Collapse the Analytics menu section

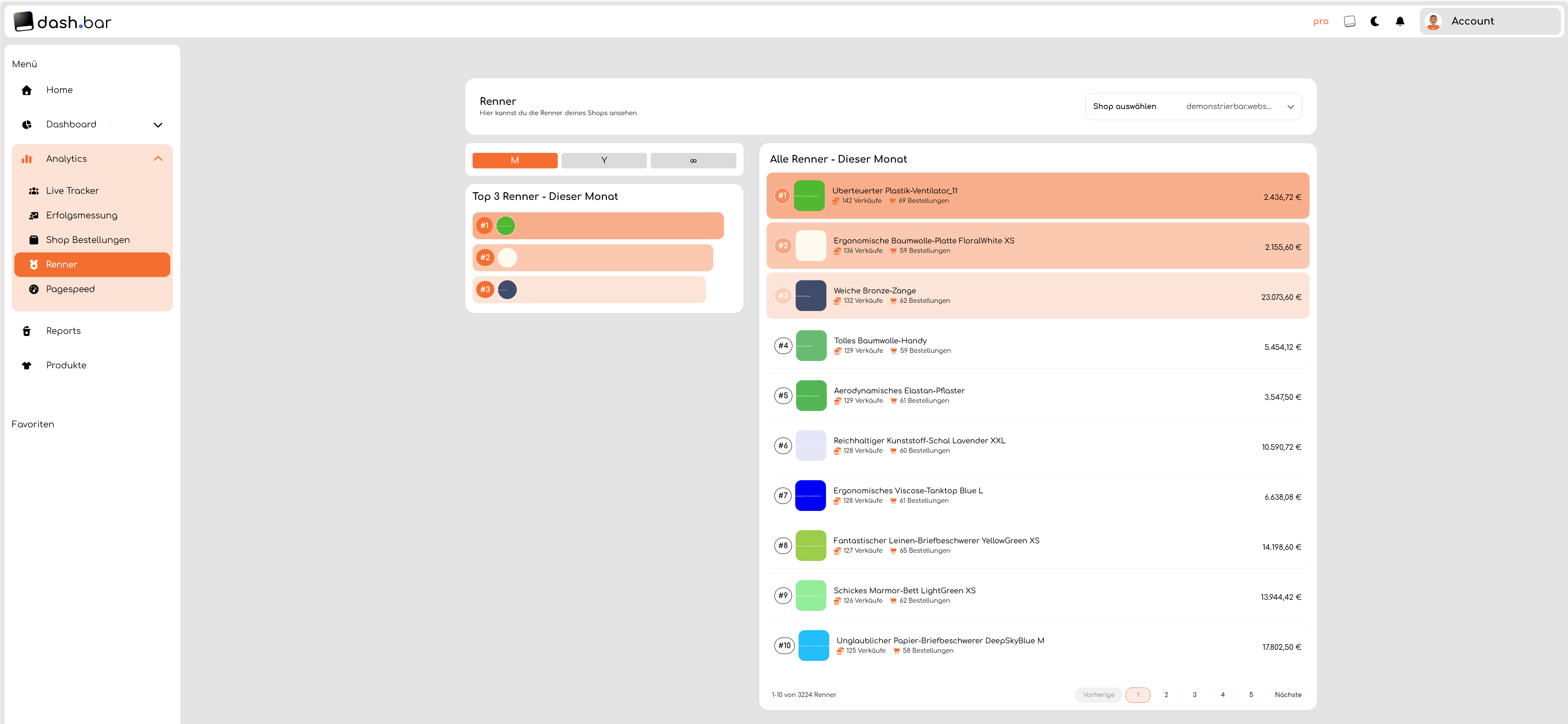[x=158, y=159]
